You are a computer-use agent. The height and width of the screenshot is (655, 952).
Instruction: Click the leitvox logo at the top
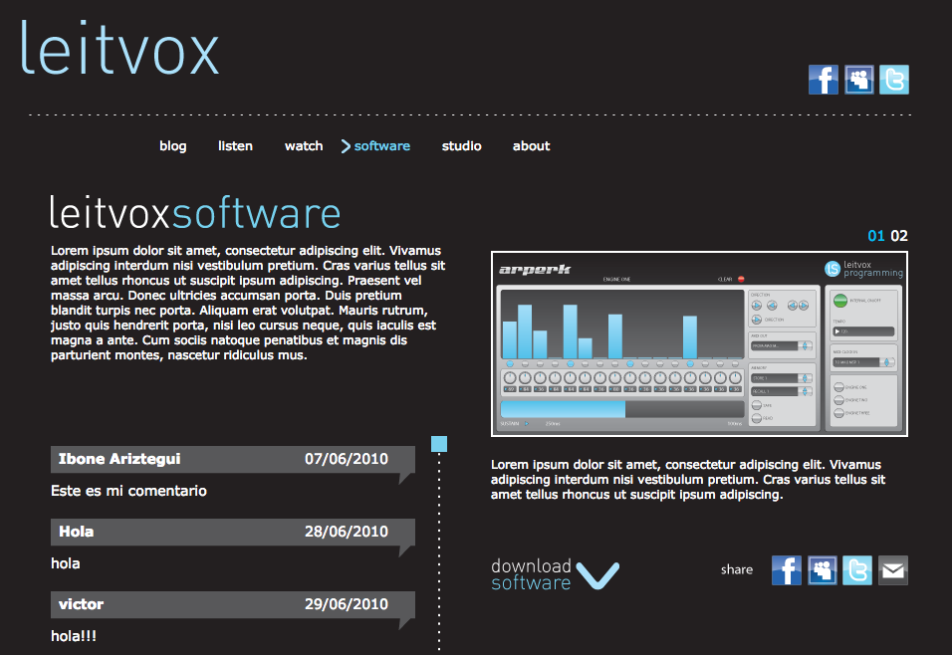[119, 48]
